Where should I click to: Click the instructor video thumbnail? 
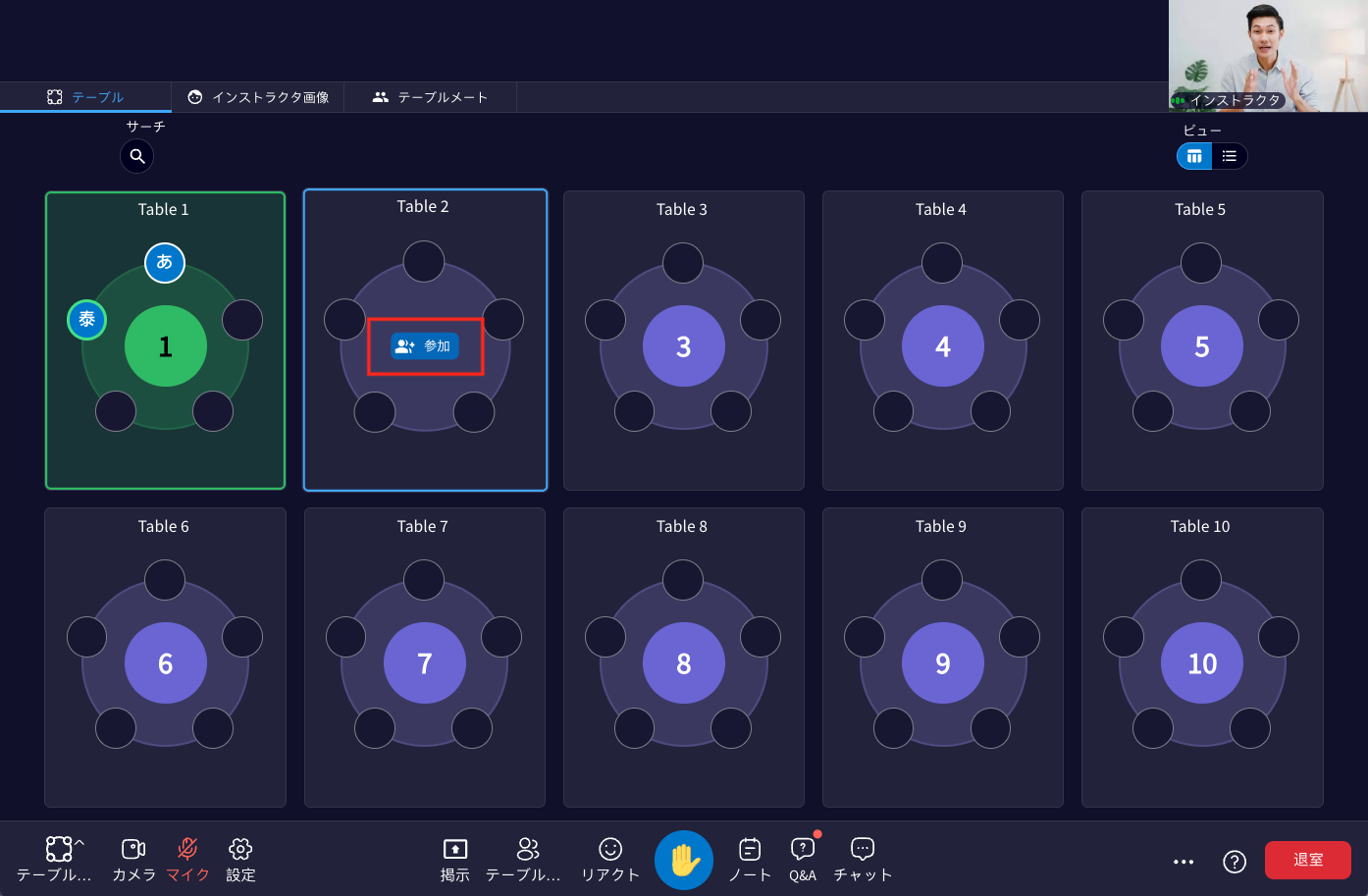[x=1268, y=56]
